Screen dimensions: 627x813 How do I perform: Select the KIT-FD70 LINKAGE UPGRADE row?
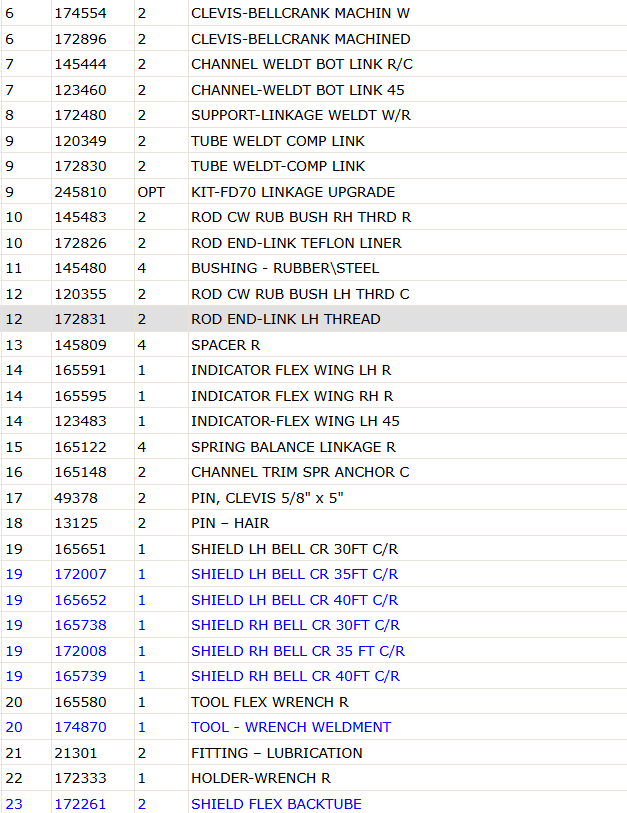coord(313,192)
